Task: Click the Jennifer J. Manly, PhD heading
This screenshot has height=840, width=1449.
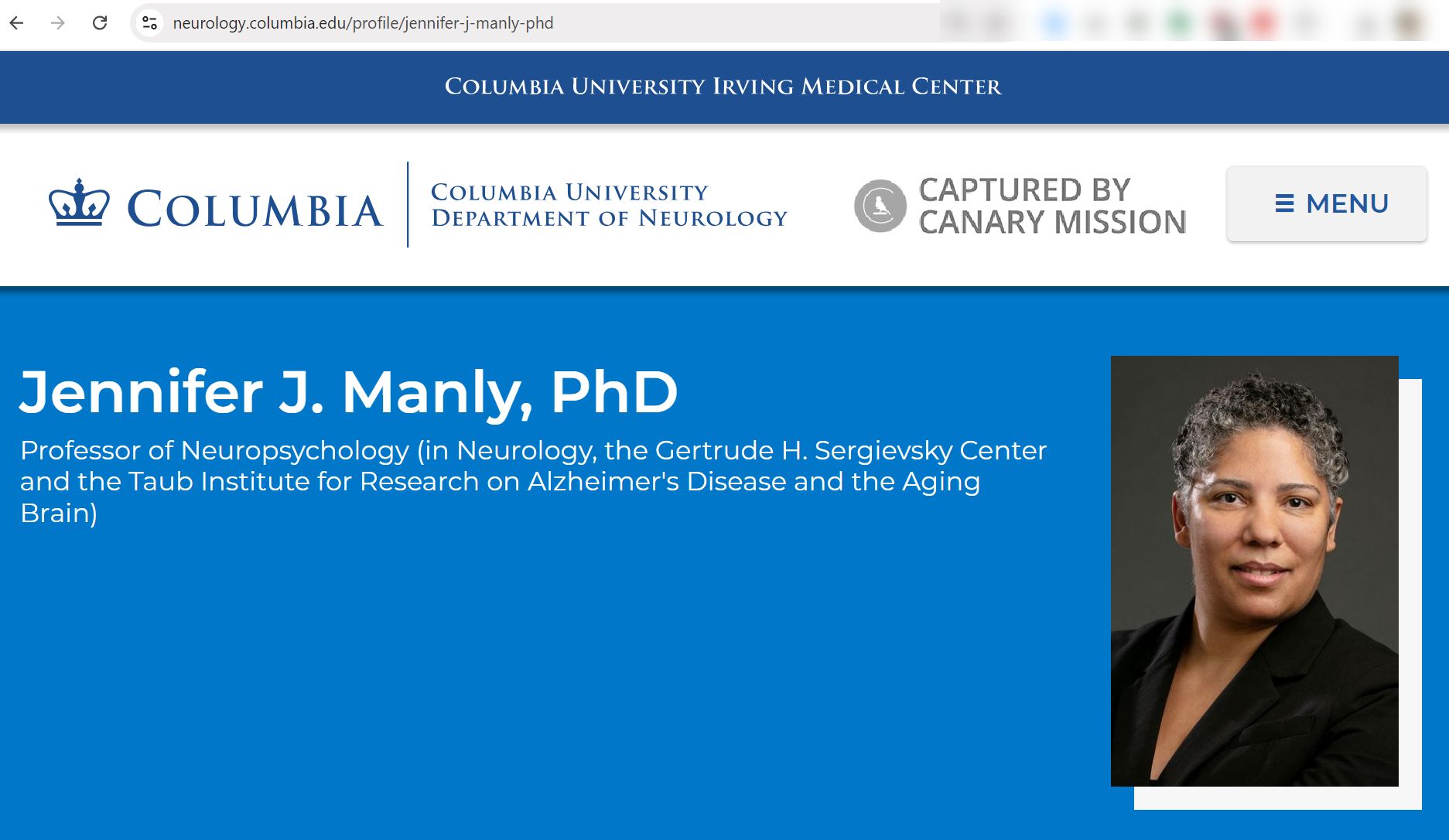Action: click(348, 392)
